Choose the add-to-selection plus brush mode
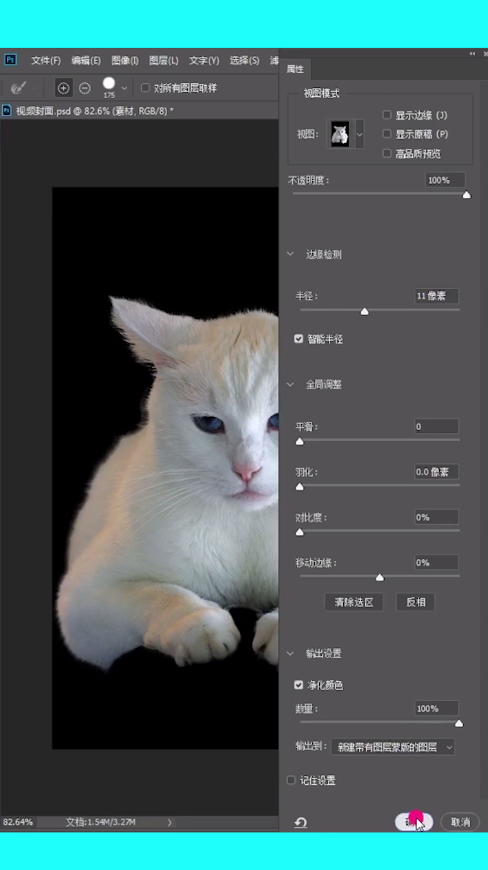488x870 pixels. [x=64, y=88]
